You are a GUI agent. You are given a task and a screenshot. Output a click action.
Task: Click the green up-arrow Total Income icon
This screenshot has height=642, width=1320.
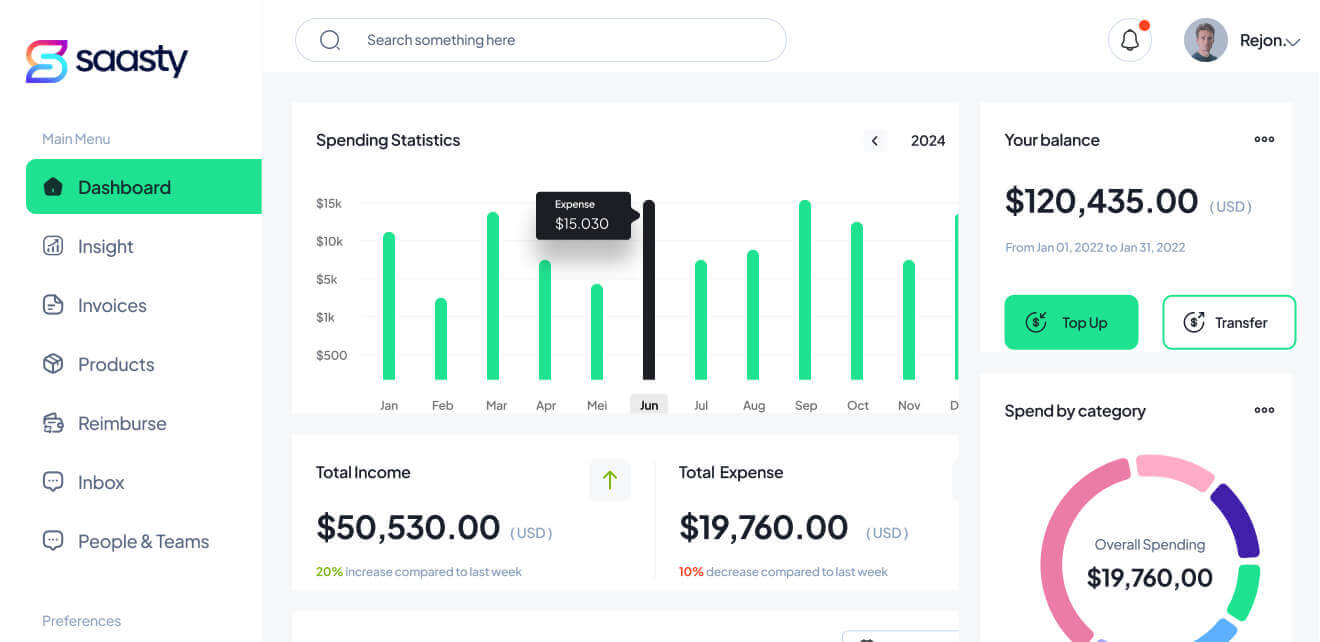click(609, 480)
